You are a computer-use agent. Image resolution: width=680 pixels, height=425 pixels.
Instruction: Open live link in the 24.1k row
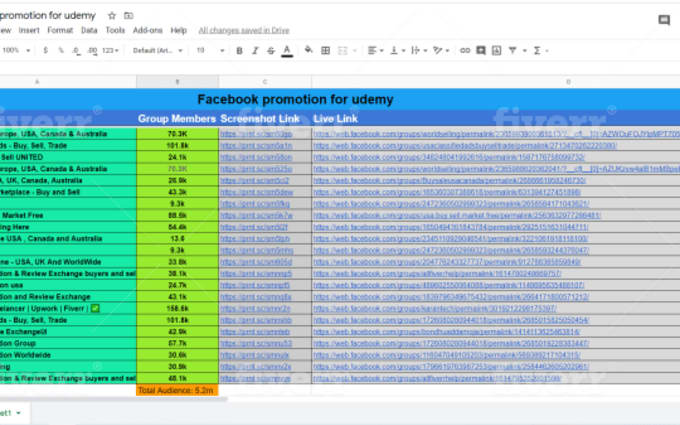(x=449, y=157)
